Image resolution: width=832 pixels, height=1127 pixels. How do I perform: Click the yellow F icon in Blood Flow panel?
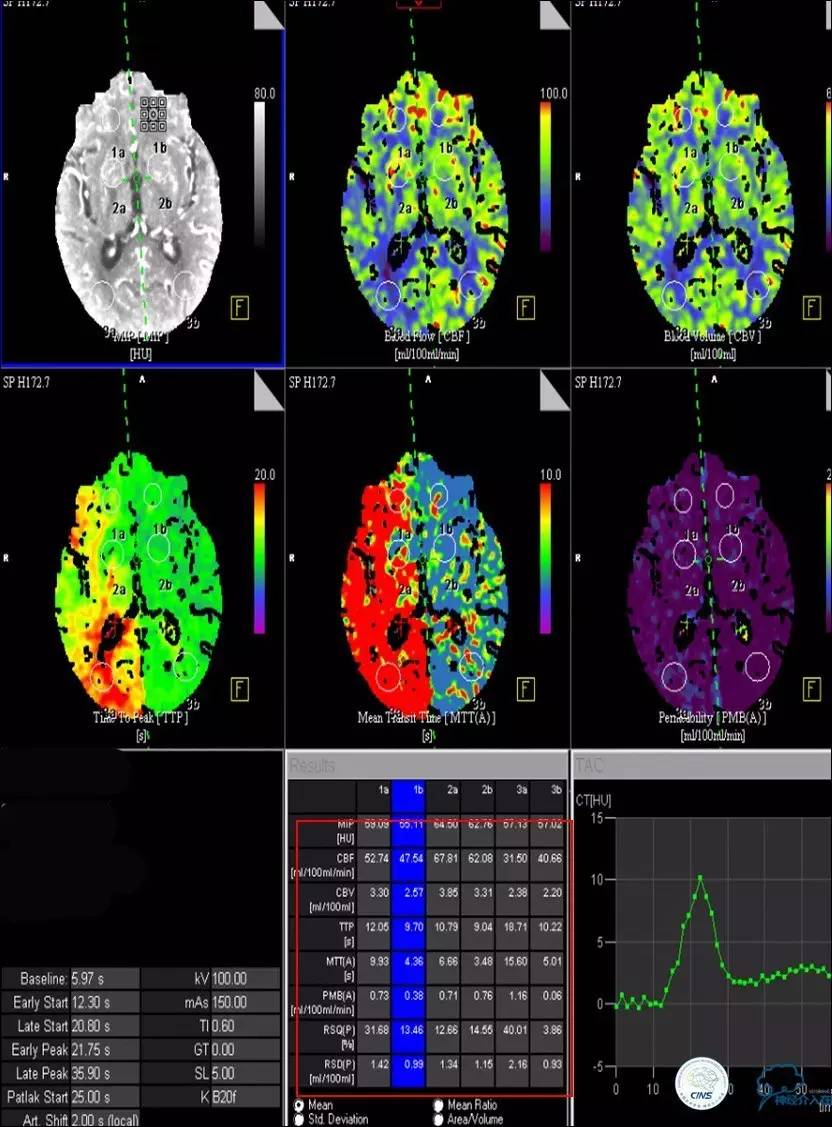coord(526,306)
